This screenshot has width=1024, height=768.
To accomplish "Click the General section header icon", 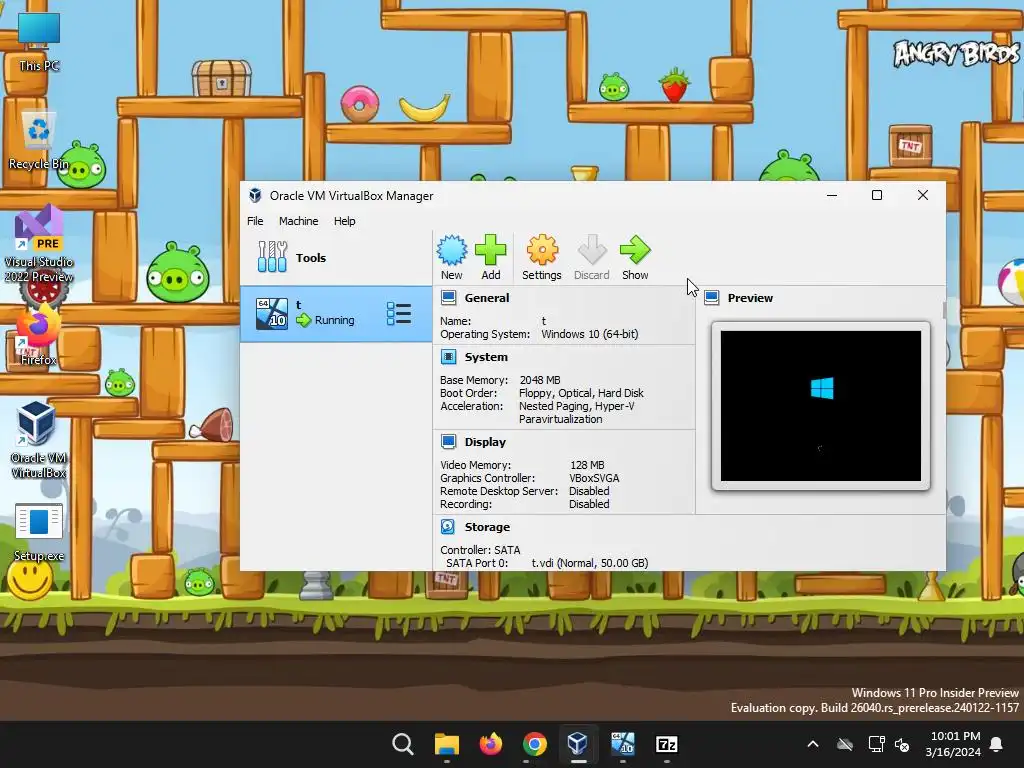I will pyautogui.click(x=449, y=298).
